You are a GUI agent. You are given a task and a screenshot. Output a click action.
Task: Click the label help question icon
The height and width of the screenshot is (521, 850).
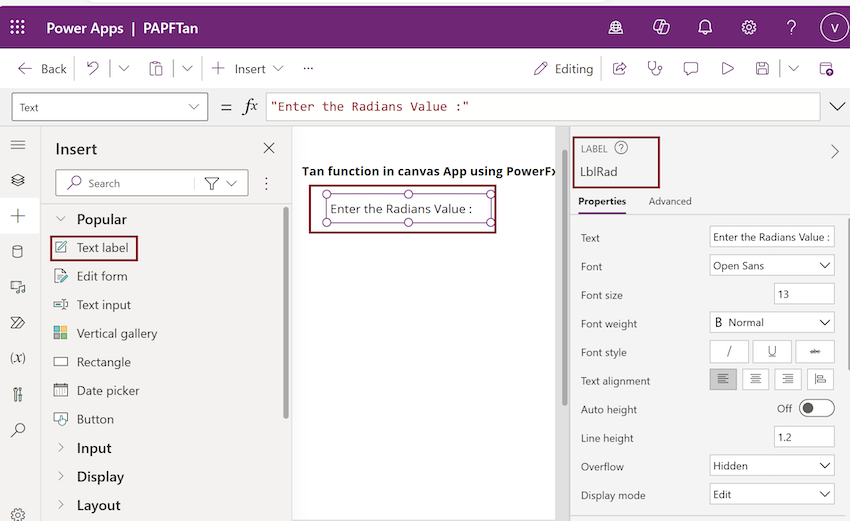pos(621,148)
